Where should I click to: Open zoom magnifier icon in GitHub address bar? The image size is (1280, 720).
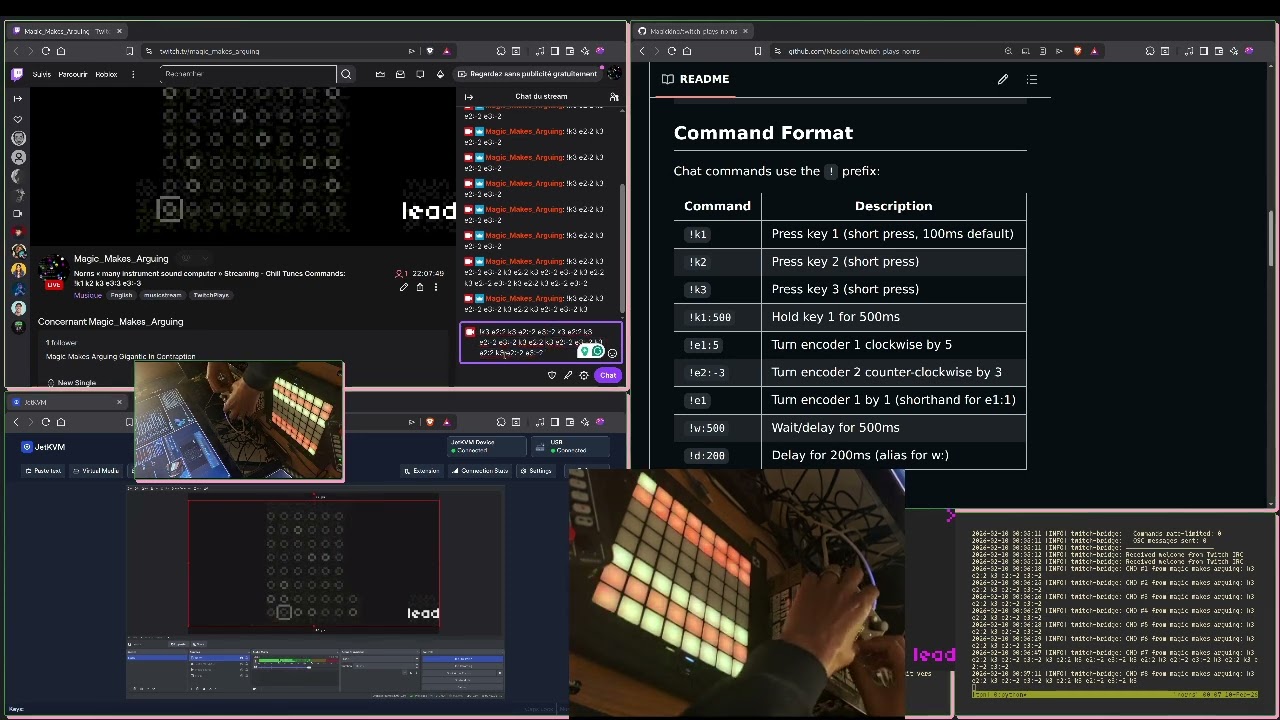point(1008,51)
